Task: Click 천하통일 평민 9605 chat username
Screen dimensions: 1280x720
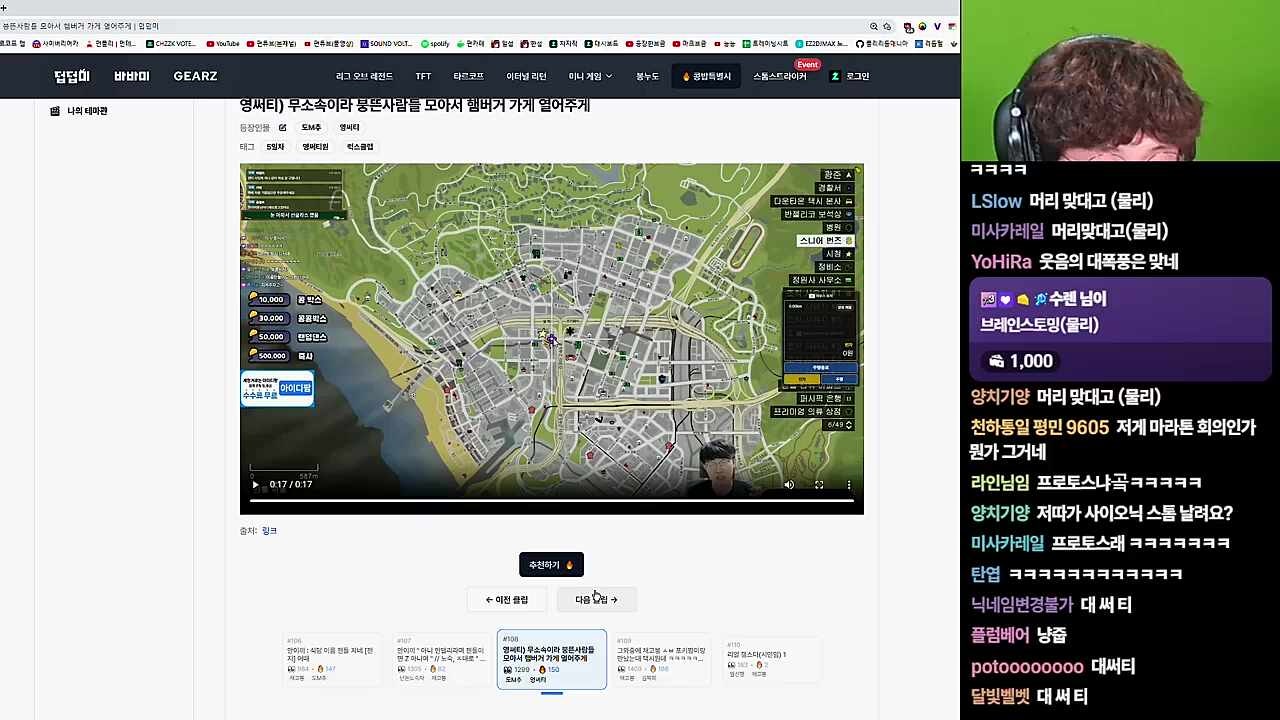Action: point(1040,427)
